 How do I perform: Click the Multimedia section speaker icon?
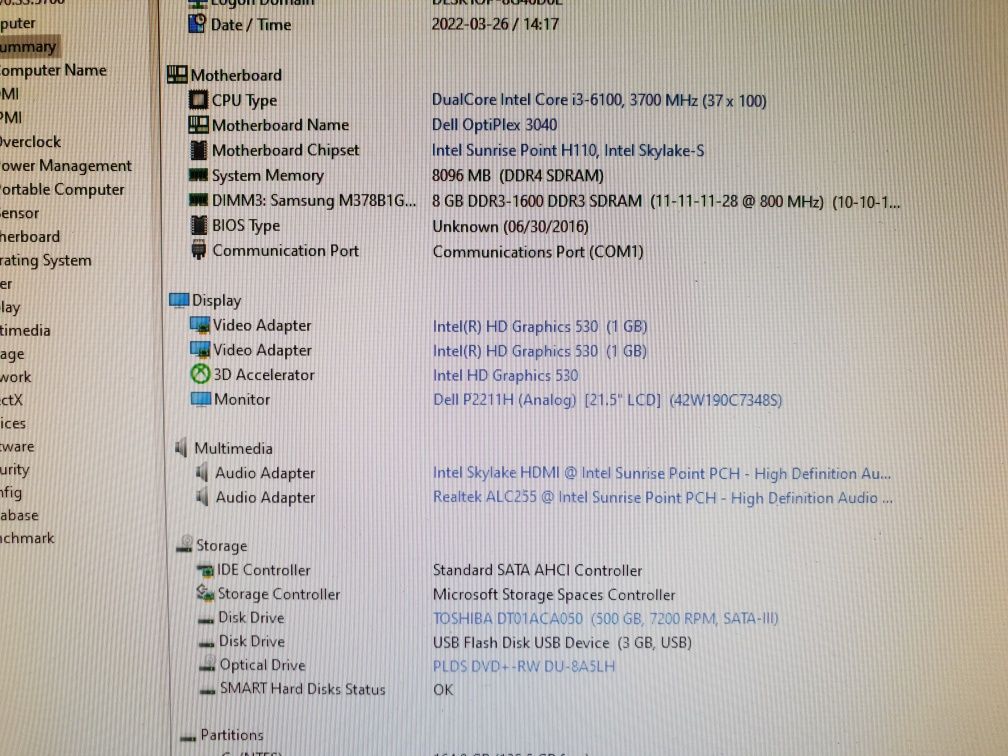[x=182, y=448]
